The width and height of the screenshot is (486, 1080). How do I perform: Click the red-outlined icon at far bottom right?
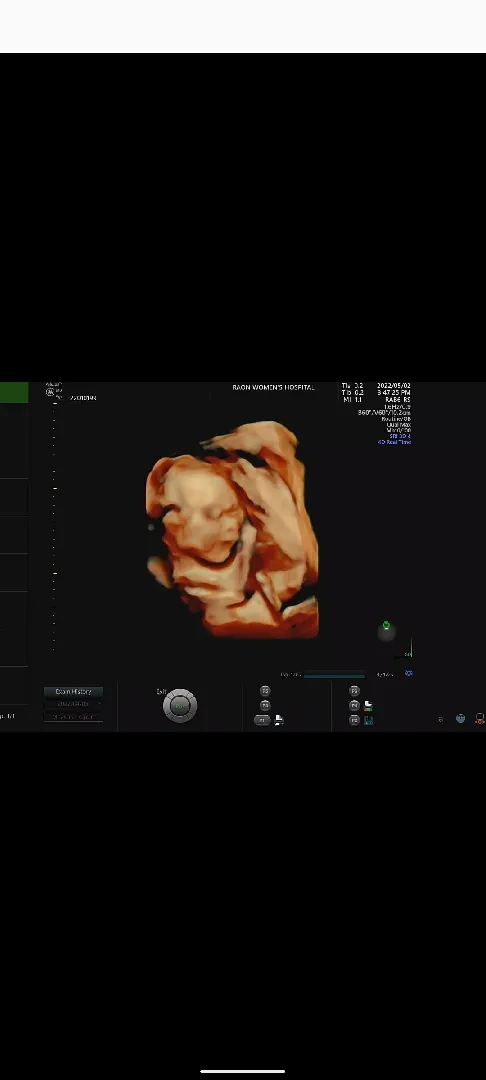(x=480, y=718)
